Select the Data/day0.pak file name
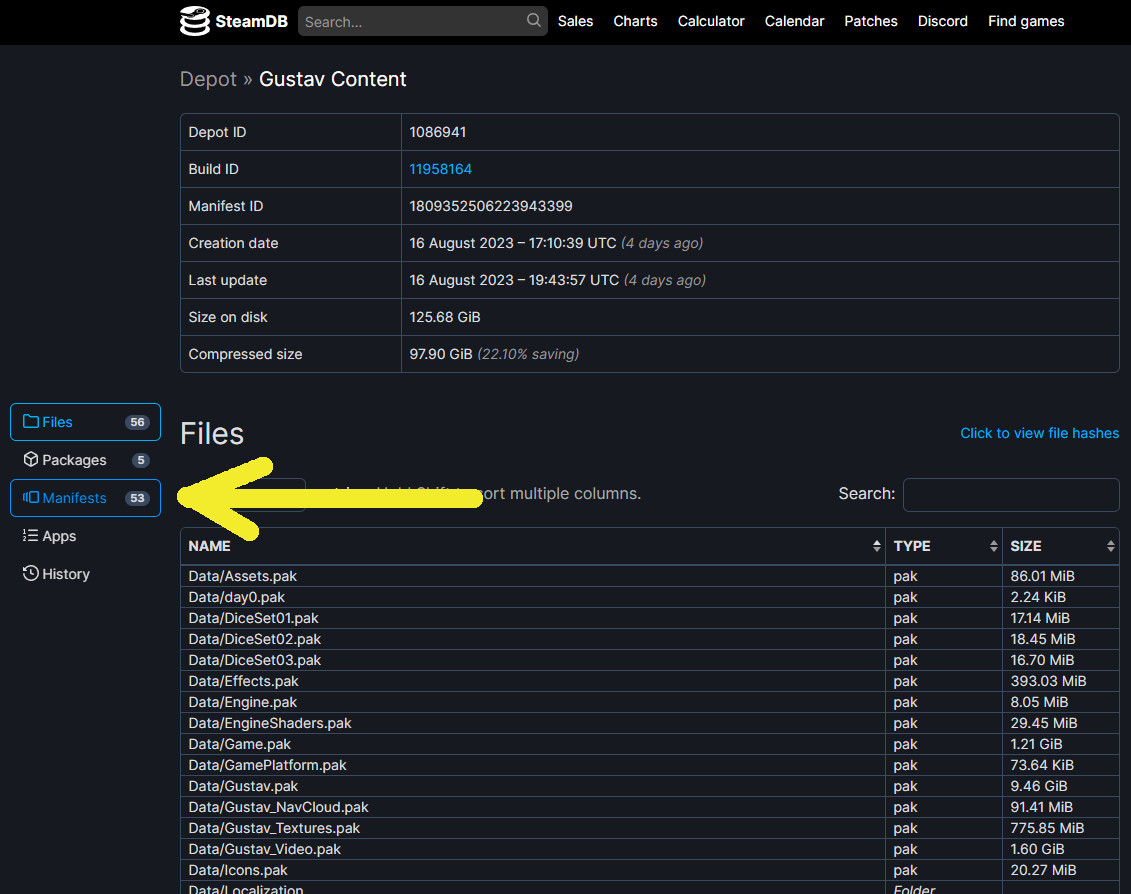This screenshot has height=894, width=1131. point(236,597)
